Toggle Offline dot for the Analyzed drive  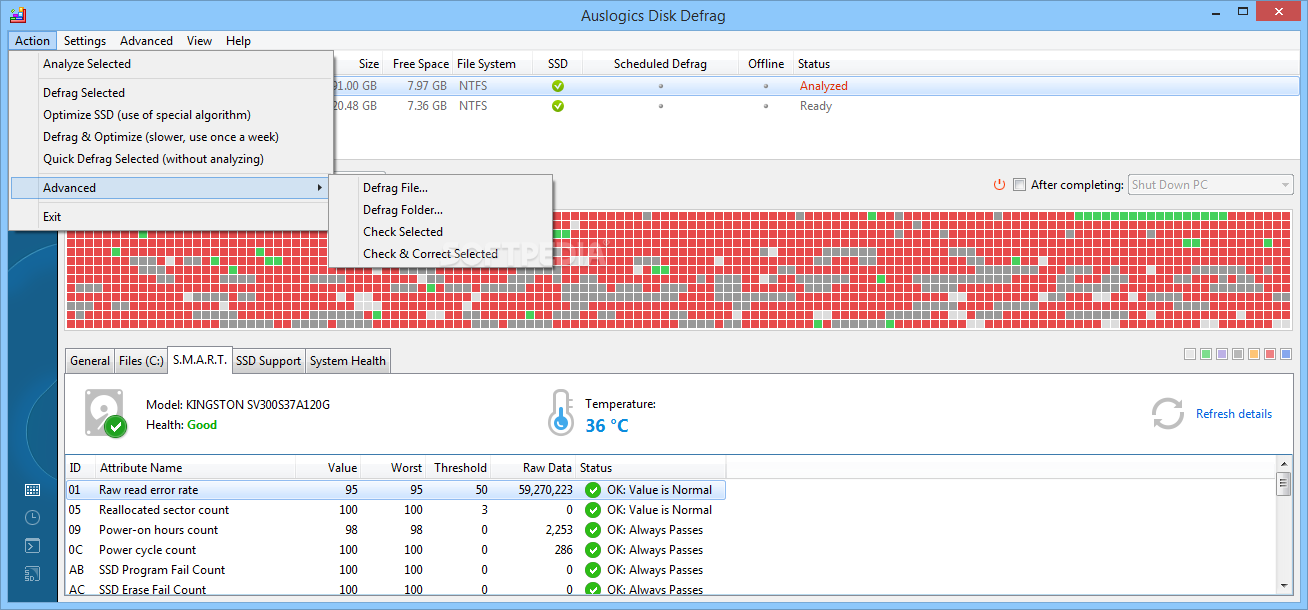(x=766, y=86)
